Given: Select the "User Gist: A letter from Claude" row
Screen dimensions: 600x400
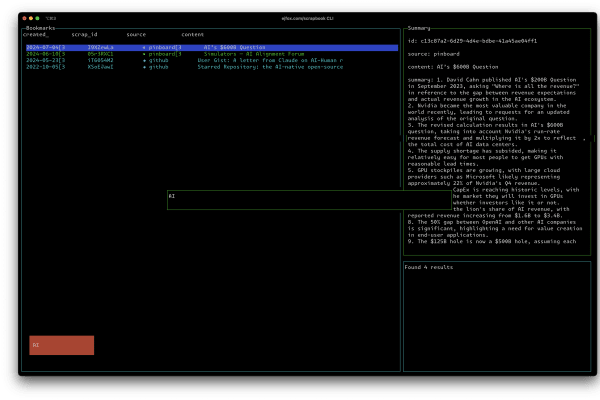Looking at the screenshot, I should point(212,60).
